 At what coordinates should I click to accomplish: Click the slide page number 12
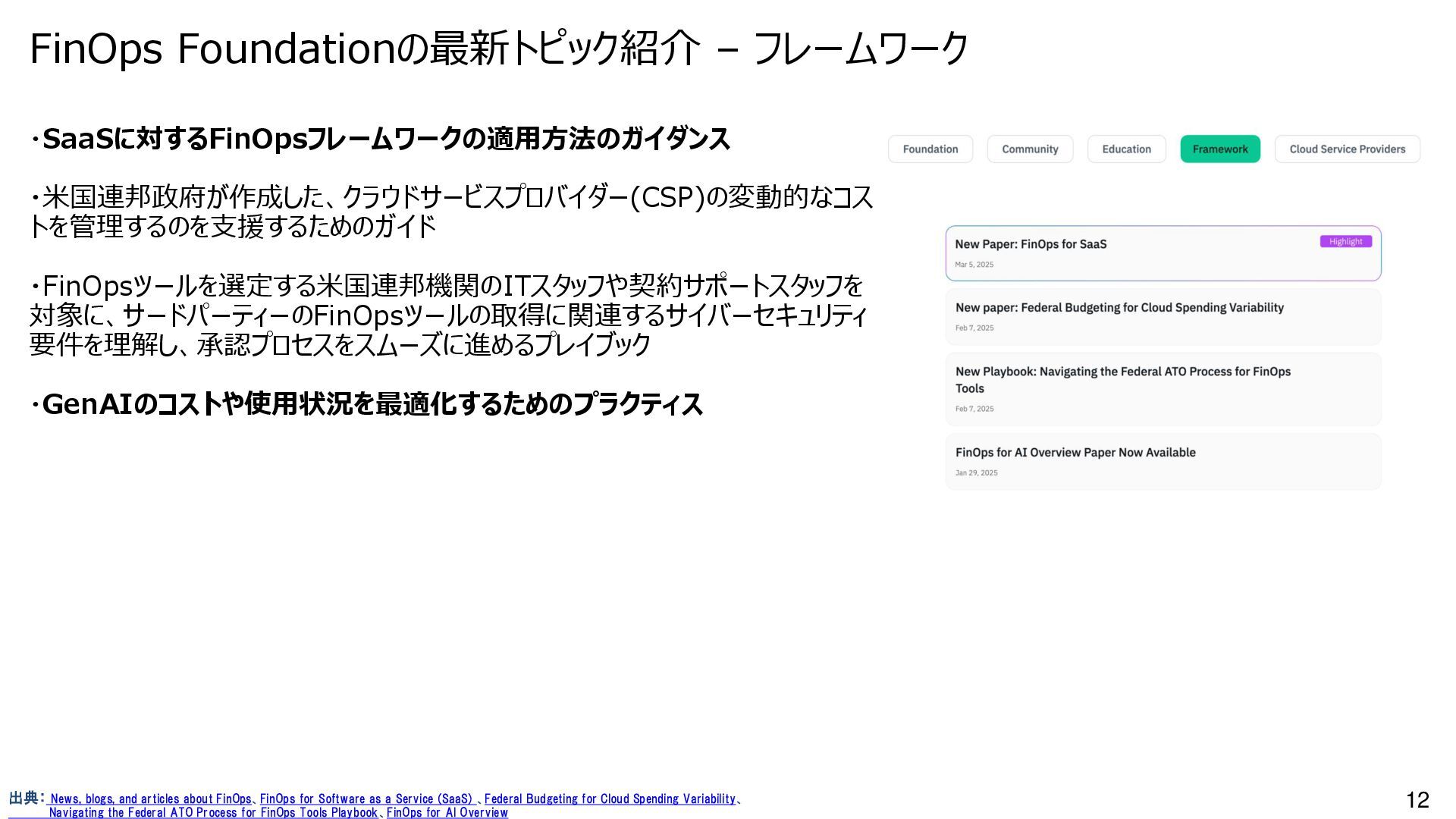1417,799
